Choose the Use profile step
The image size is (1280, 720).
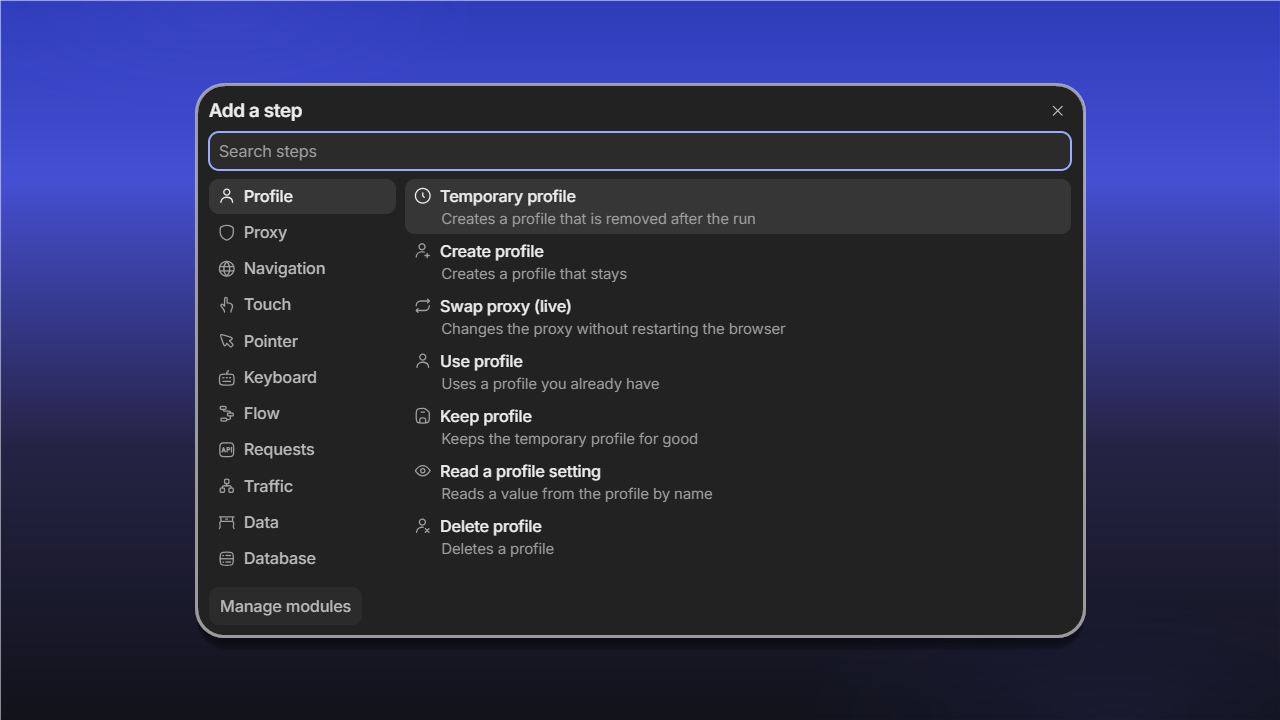click(738, 371)
